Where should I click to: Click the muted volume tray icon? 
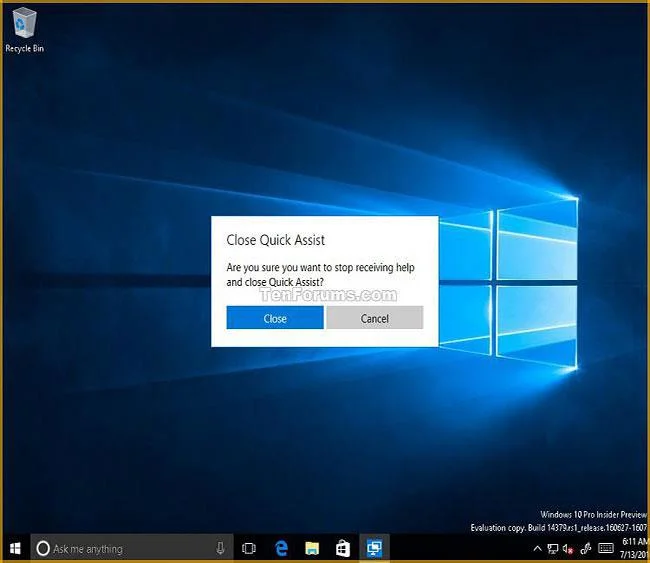pyautogui.click(x=568, y=549)
